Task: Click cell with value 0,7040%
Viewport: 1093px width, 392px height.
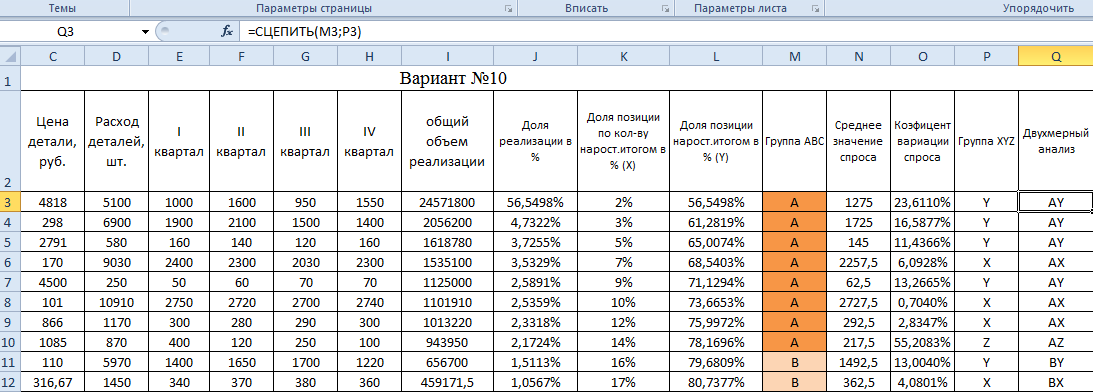Action: coord(923,303)
